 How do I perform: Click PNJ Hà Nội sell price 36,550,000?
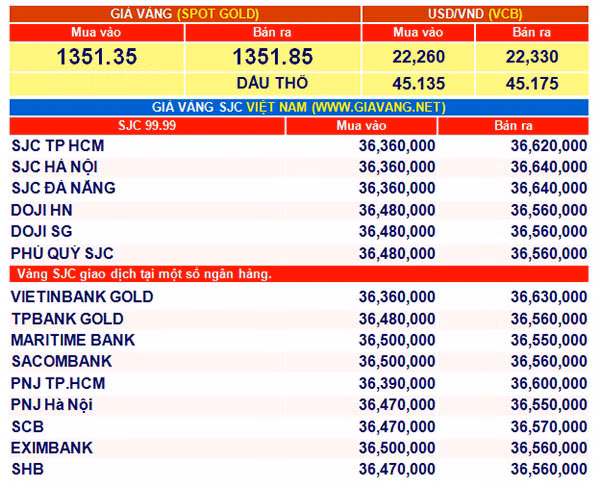(x=549, y=405)
